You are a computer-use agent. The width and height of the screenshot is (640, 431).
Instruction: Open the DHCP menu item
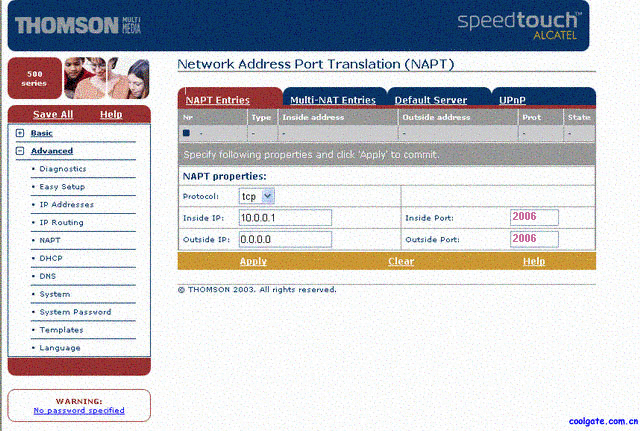point(50,258)
